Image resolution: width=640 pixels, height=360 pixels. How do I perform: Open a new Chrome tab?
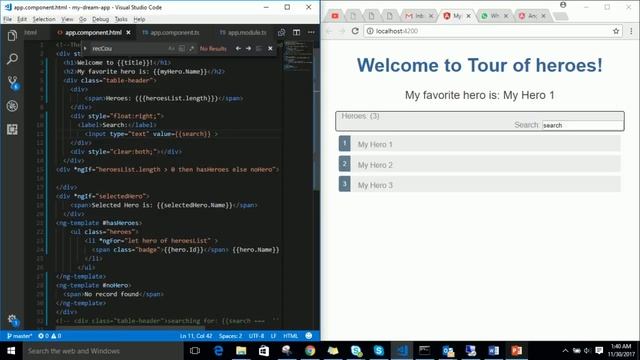561,16
